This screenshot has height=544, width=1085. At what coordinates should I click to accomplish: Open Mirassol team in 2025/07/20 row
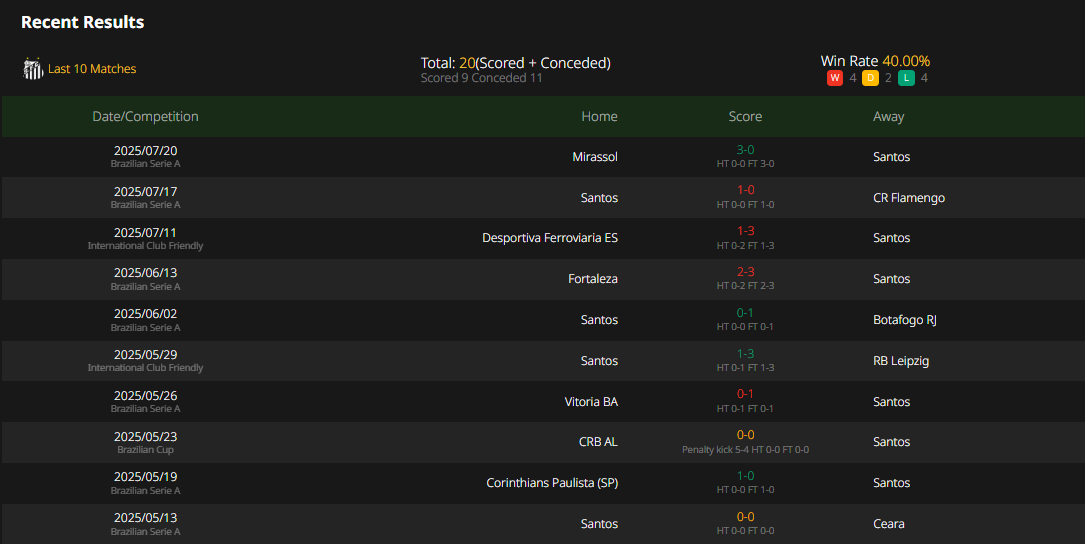point(595,156)
